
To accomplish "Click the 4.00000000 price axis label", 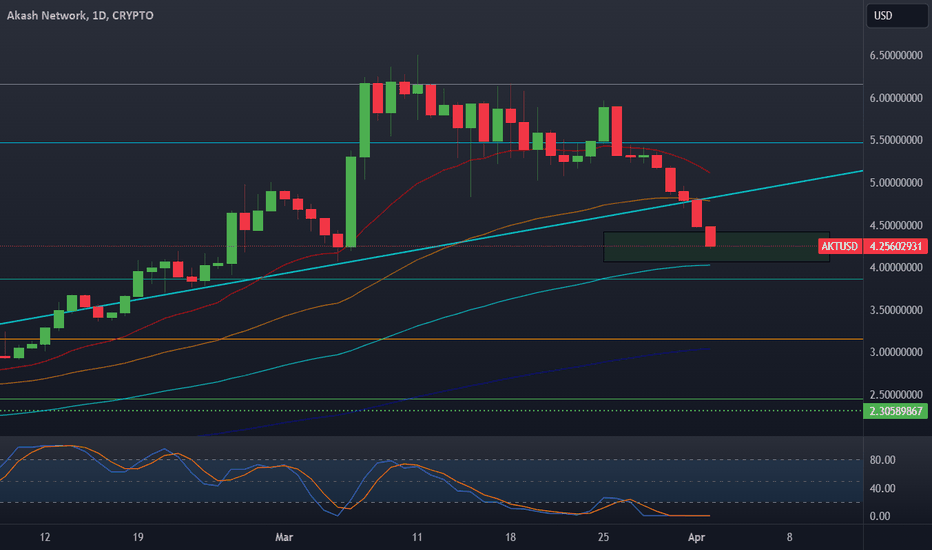I will click(896, 268).
